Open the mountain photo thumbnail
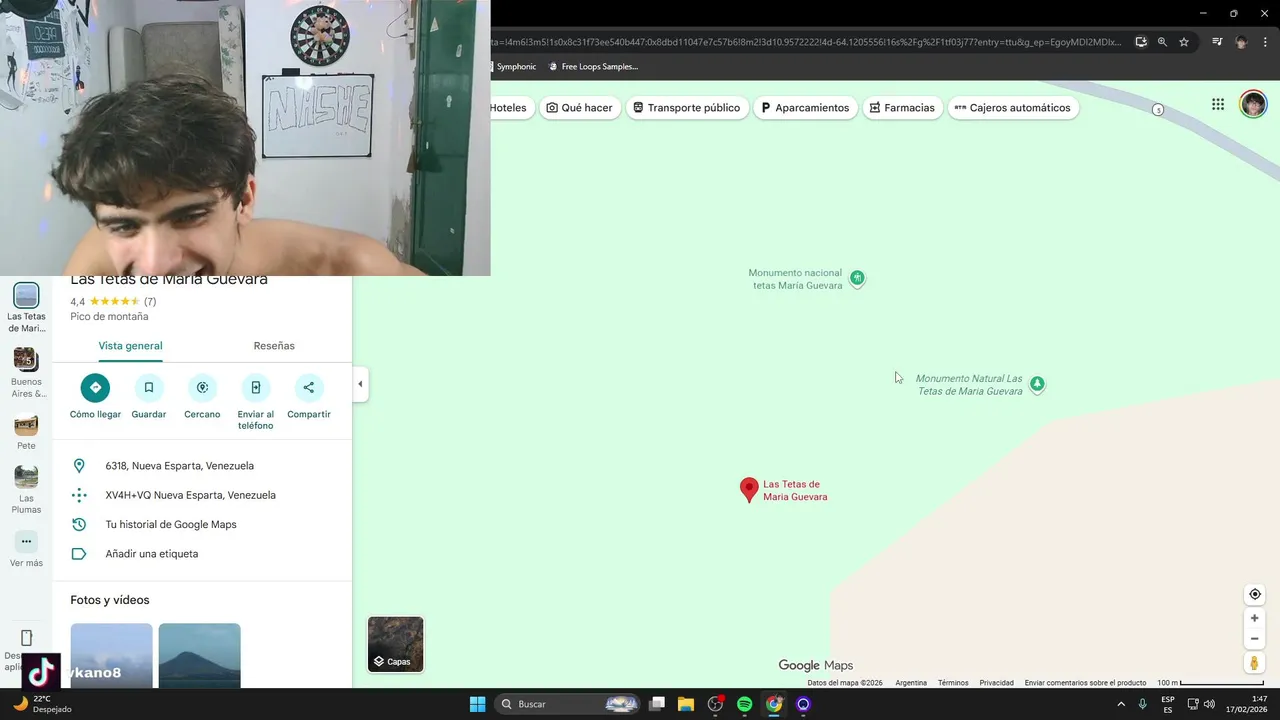 pos(199,656)
